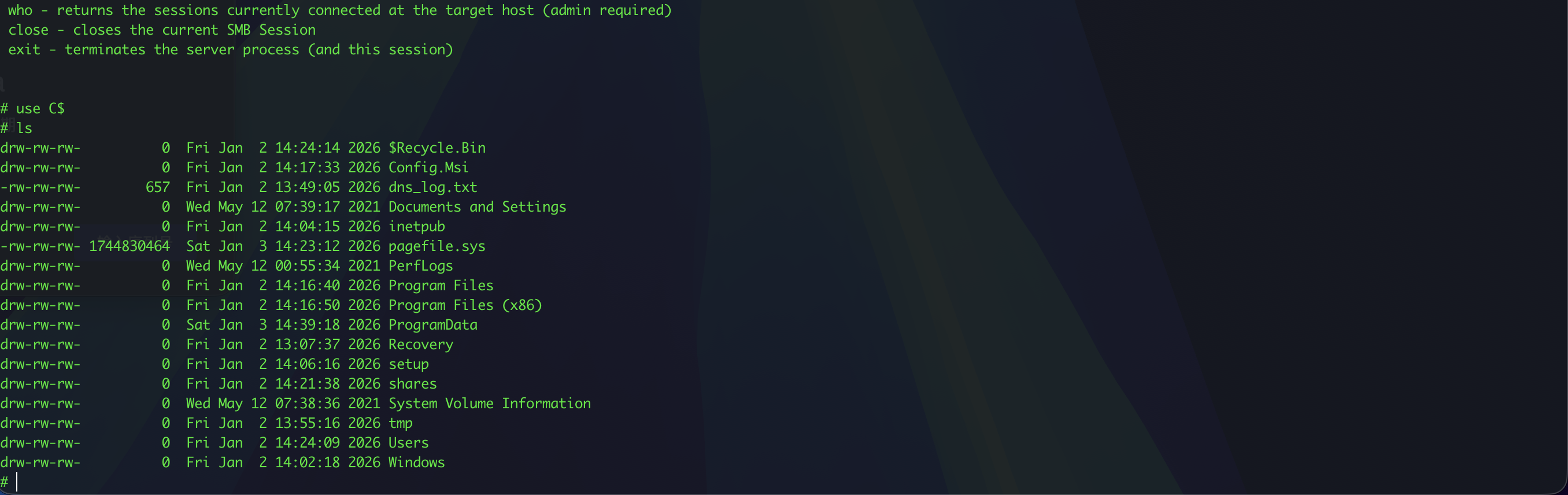Click the Config.Msi directory entry
This screenshot has width=1568, height=495.
428,168
